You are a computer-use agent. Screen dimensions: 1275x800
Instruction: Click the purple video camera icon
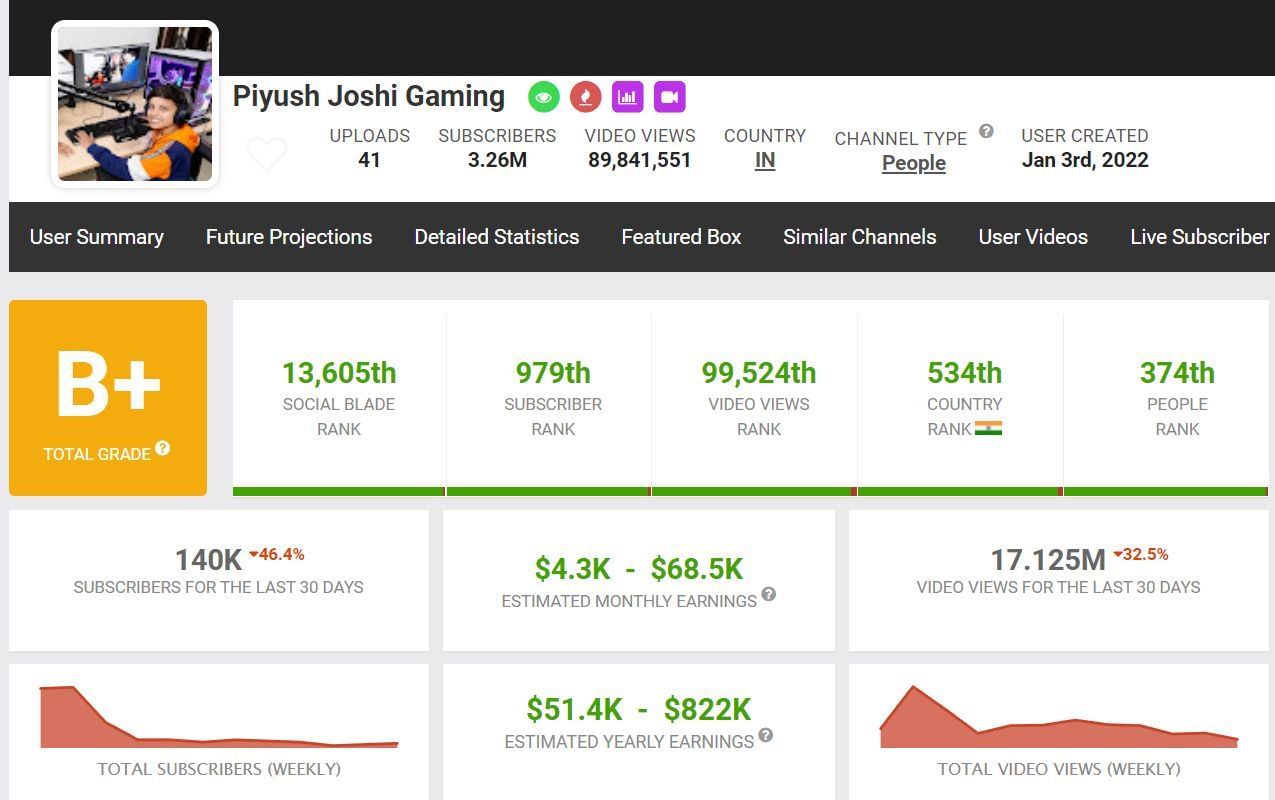click(669, 97)
